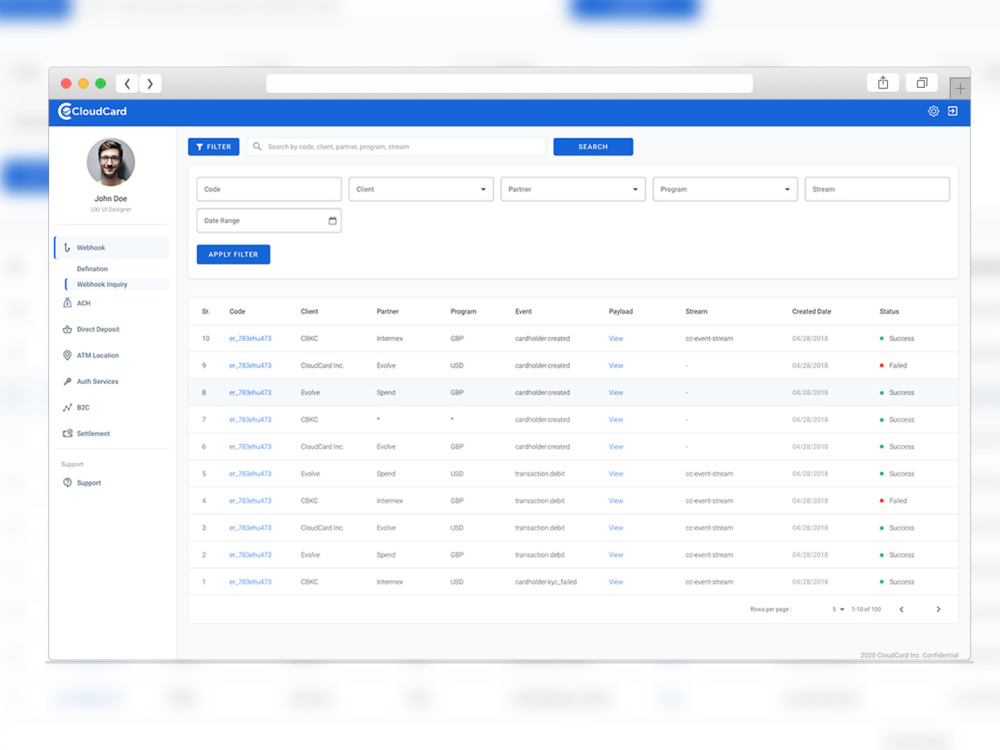Click '1-10 of 100' pagination text

pyautogui.click(x=866, y=609)
